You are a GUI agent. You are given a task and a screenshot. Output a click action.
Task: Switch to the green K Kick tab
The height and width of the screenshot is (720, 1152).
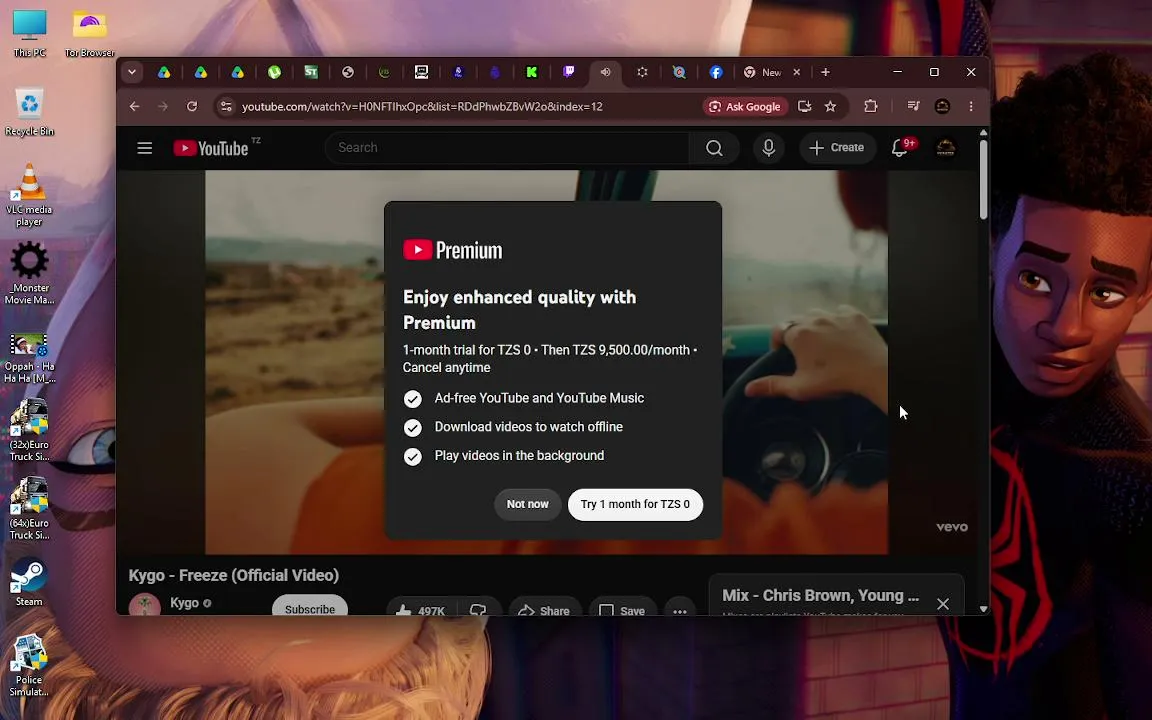532,72
